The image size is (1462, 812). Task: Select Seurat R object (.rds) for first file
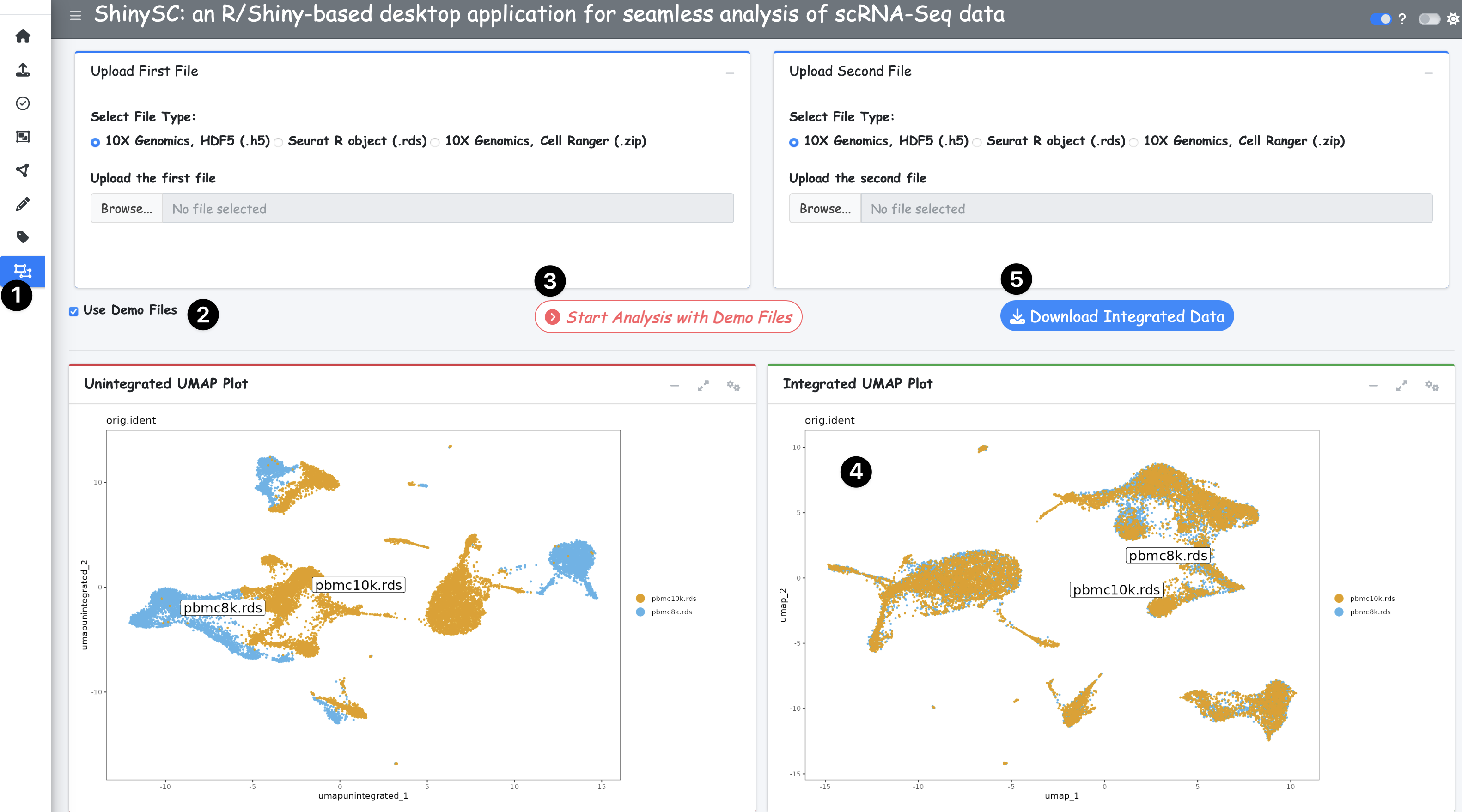(x=279, y=142)
